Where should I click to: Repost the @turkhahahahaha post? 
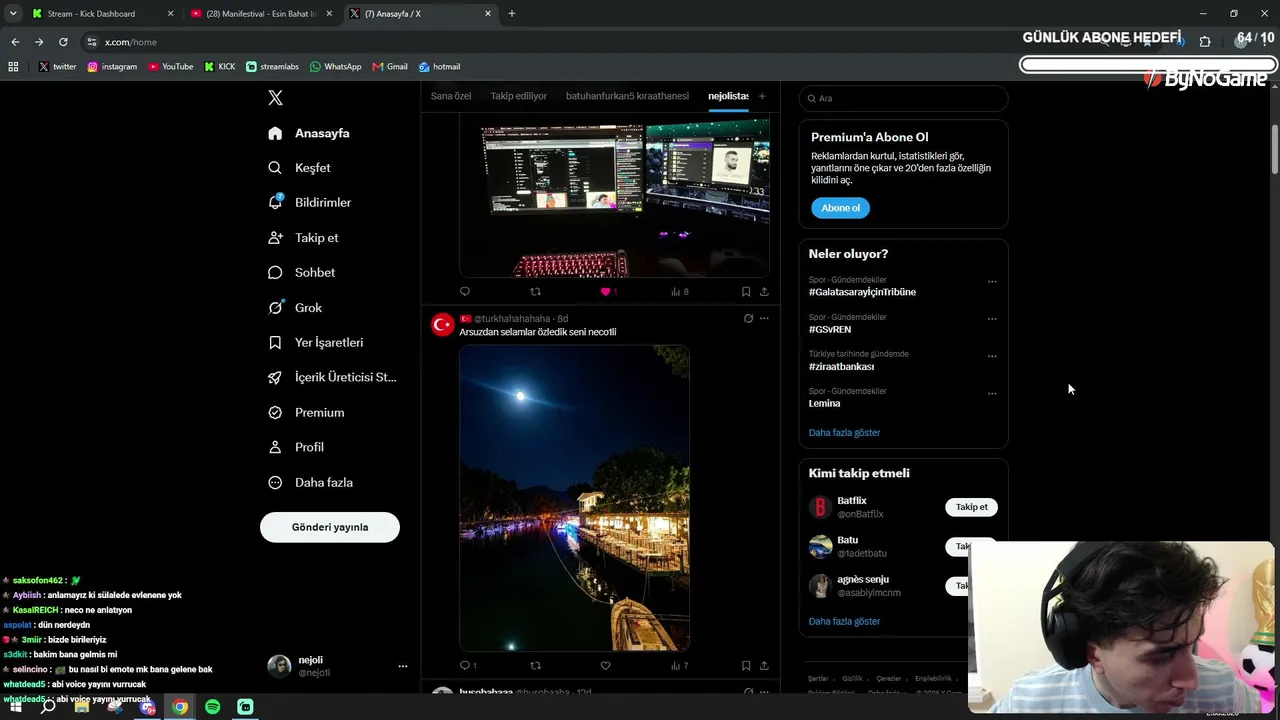coord(535,666)
